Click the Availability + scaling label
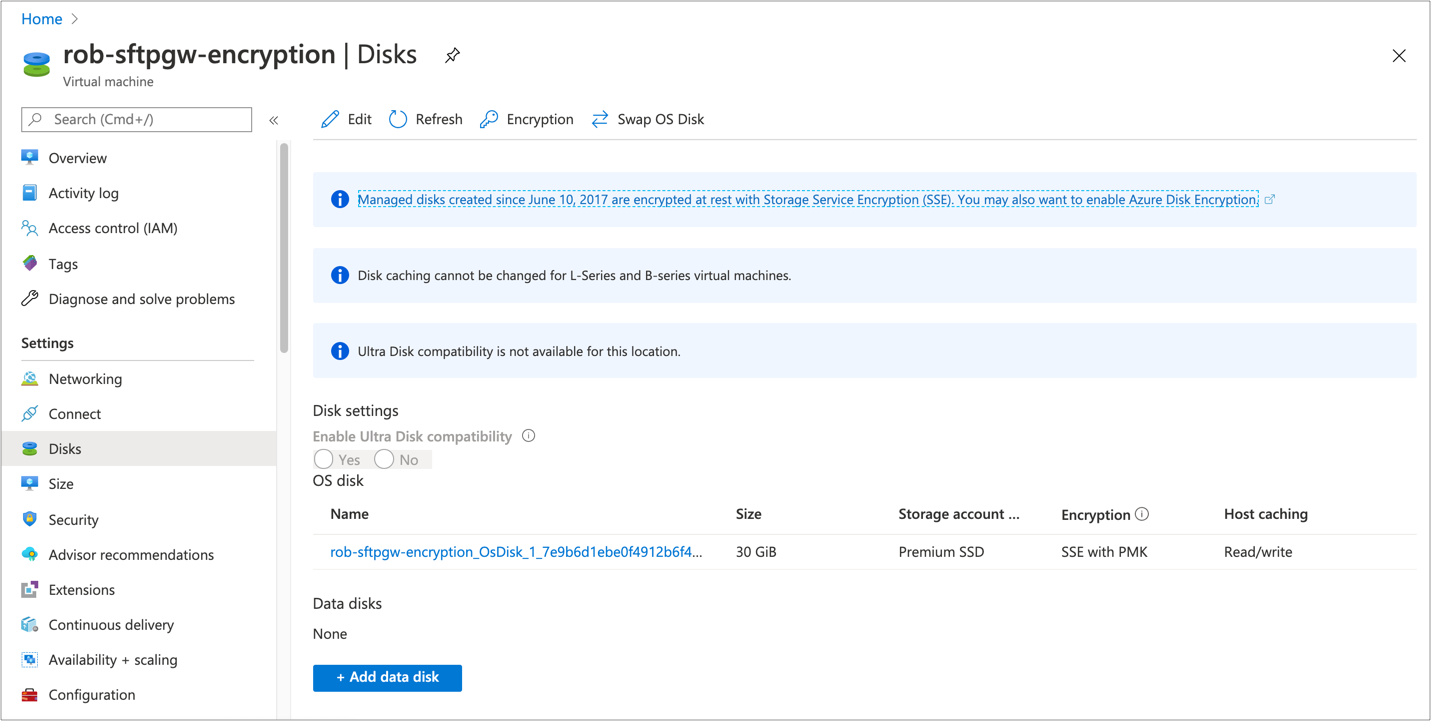Viewport: 1431px width, 721px height. [x=113, y=660]
